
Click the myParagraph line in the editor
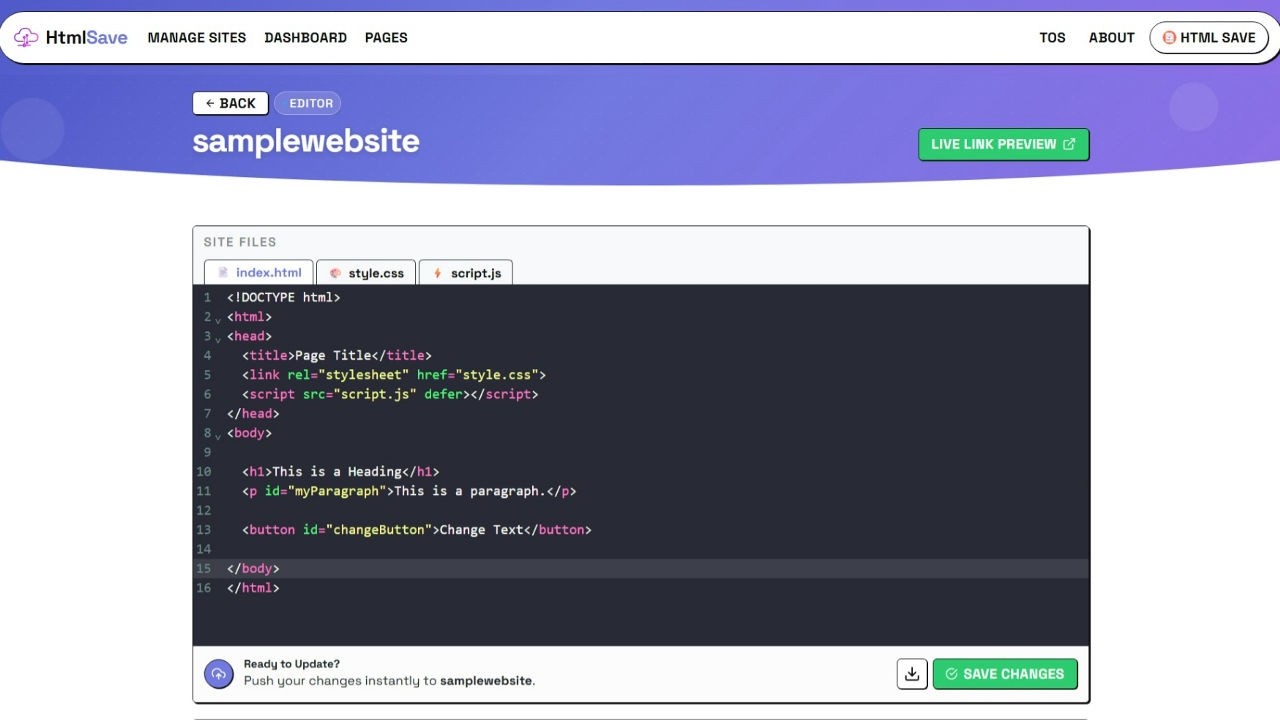click(409, 491)
